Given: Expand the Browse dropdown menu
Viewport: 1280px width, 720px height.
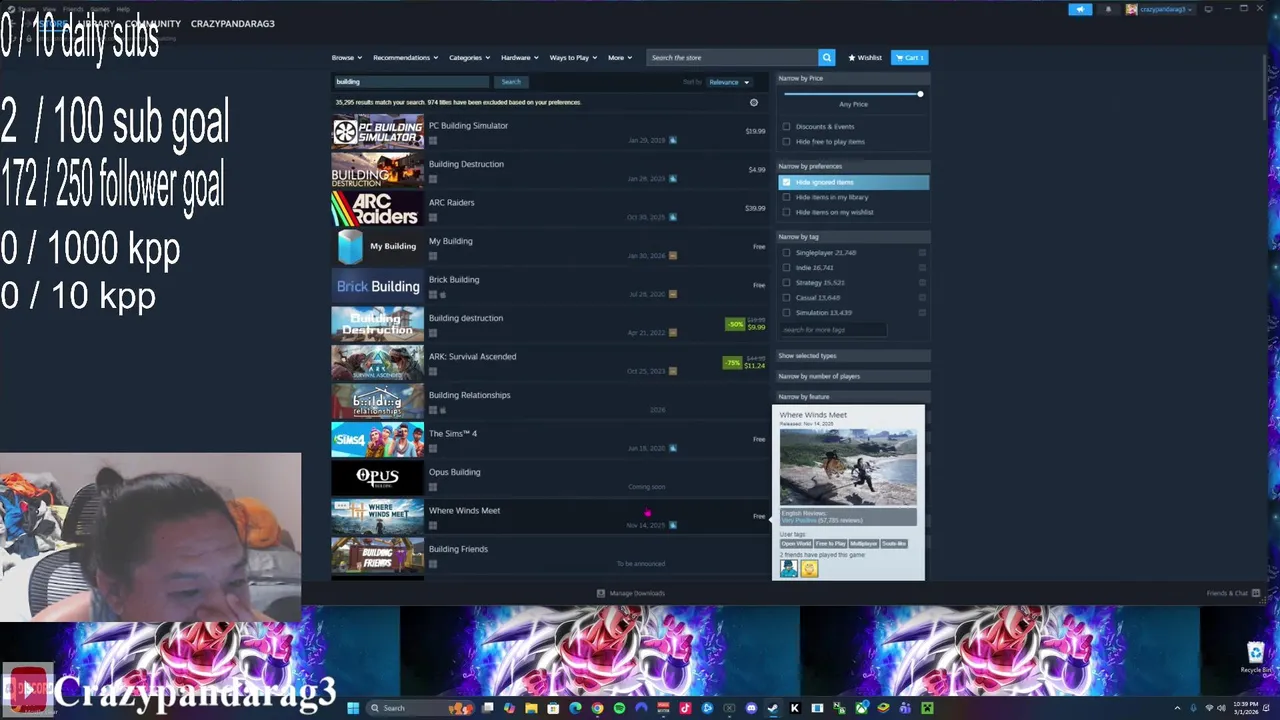Looking at the screenshot, I should 346,57.
